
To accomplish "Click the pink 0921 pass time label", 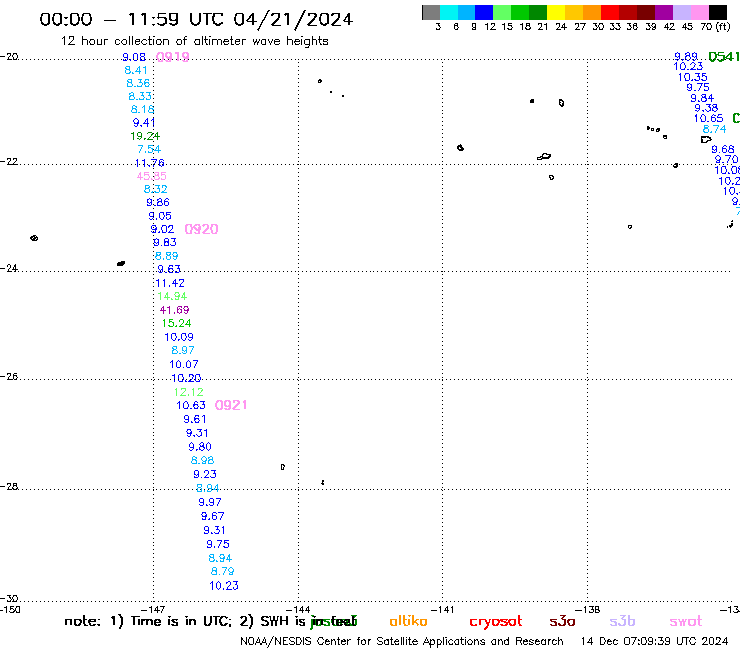I will click(231, 405).
